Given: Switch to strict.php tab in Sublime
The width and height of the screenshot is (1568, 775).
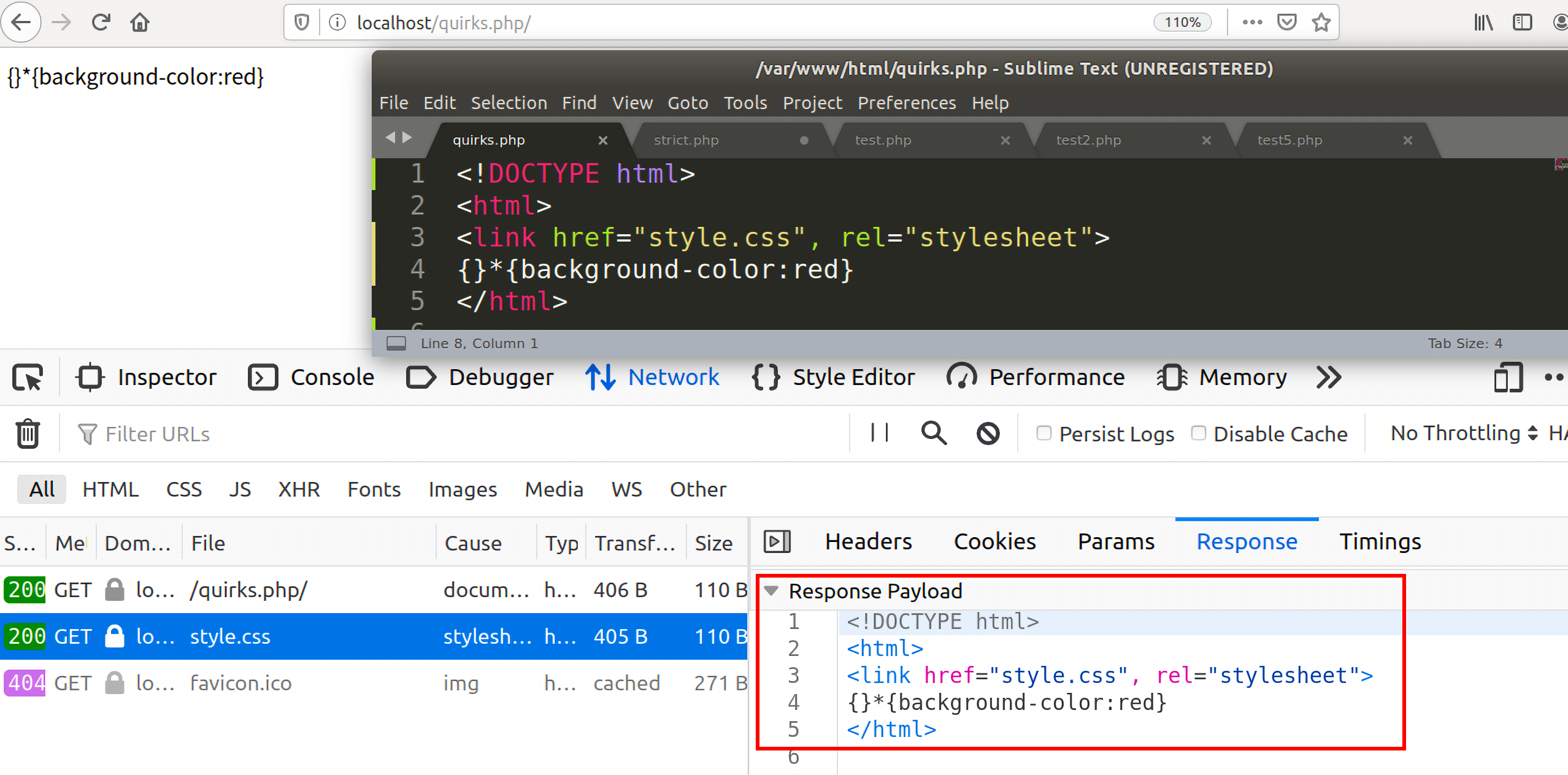Looking at the screenshot, I should (730, 140).
